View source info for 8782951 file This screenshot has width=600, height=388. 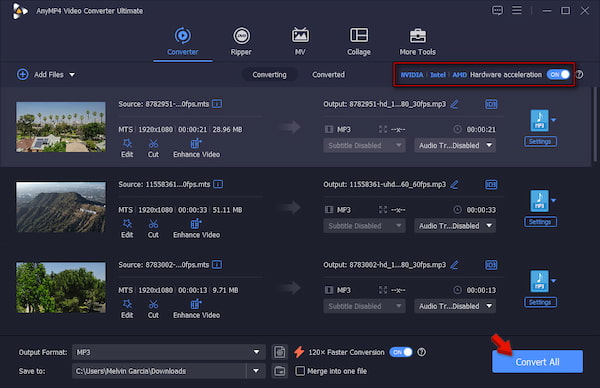(217, 104)
